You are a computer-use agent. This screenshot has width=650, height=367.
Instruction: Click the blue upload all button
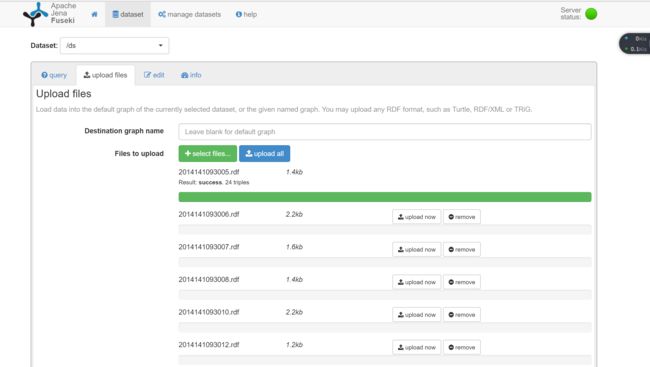coord(264,153)
